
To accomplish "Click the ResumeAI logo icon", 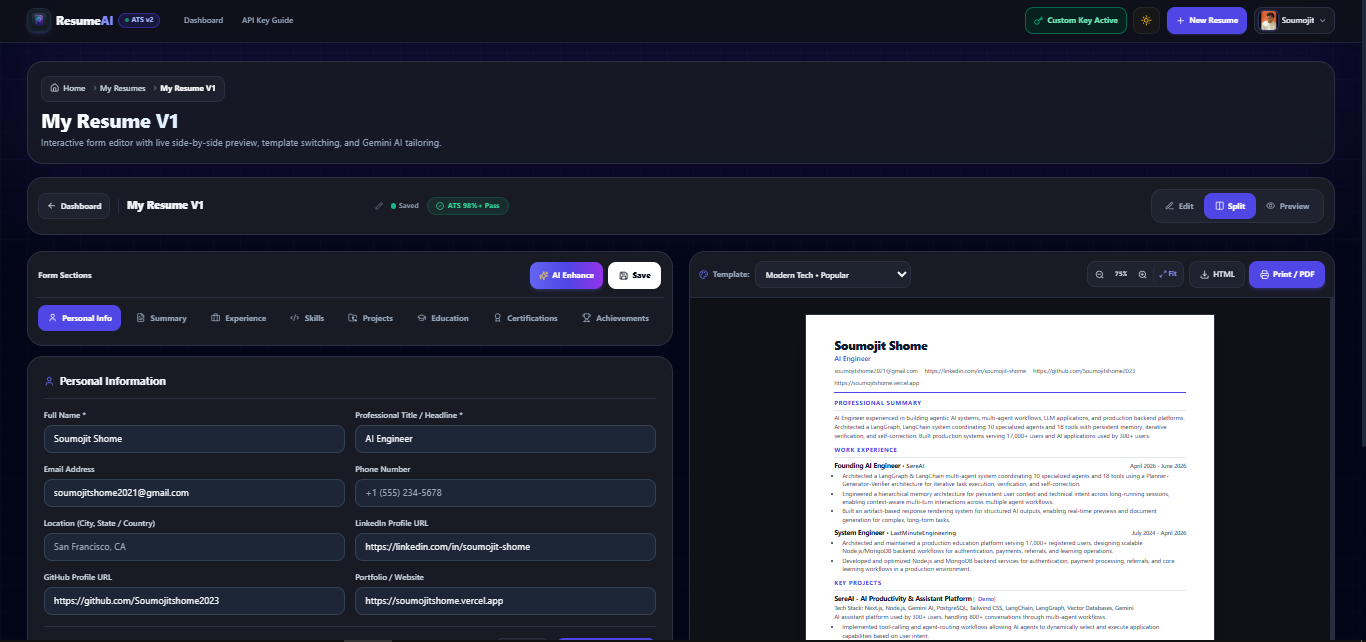I will (x=39, y=20).
